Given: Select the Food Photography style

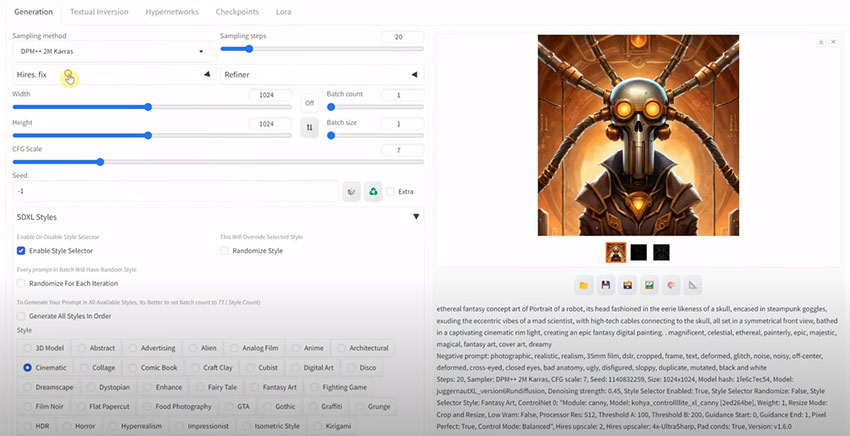Looking at the screenshot, I should tap(177, 406).
